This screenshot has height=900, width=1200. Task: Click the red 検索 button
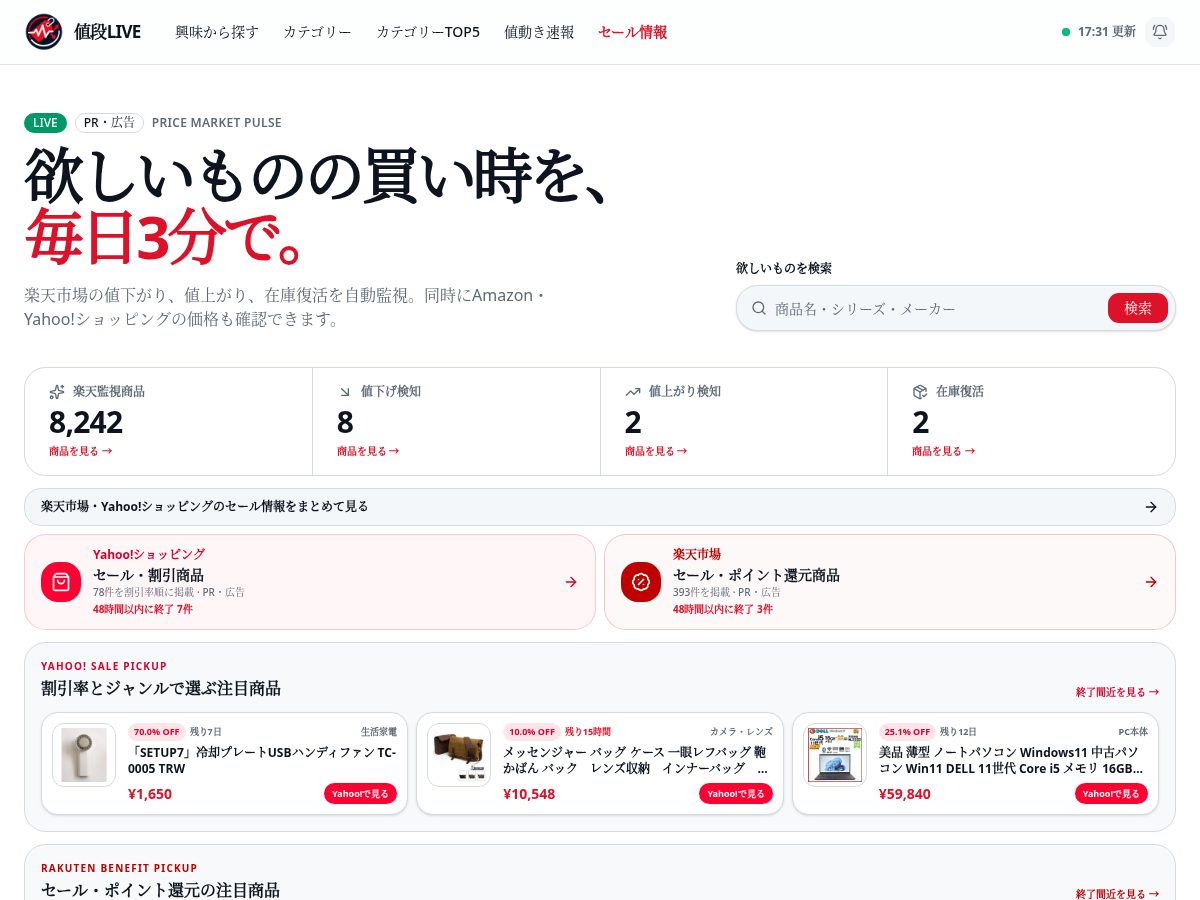point(1138,308)
